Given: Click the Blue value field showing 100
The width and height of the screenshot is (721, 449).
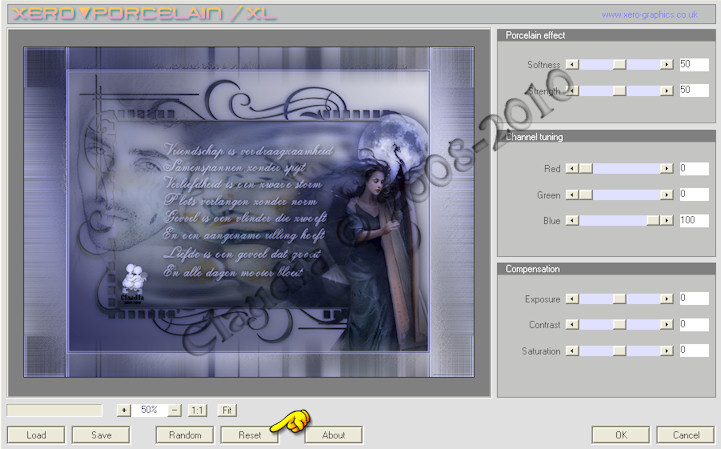Looking at the screenshot, I should tap(694, 220).
